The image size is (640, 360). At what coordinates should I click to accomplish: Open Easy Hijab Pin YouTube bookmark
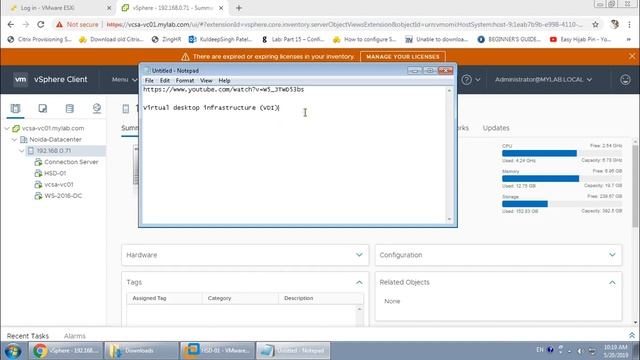(x=580, y=39)
